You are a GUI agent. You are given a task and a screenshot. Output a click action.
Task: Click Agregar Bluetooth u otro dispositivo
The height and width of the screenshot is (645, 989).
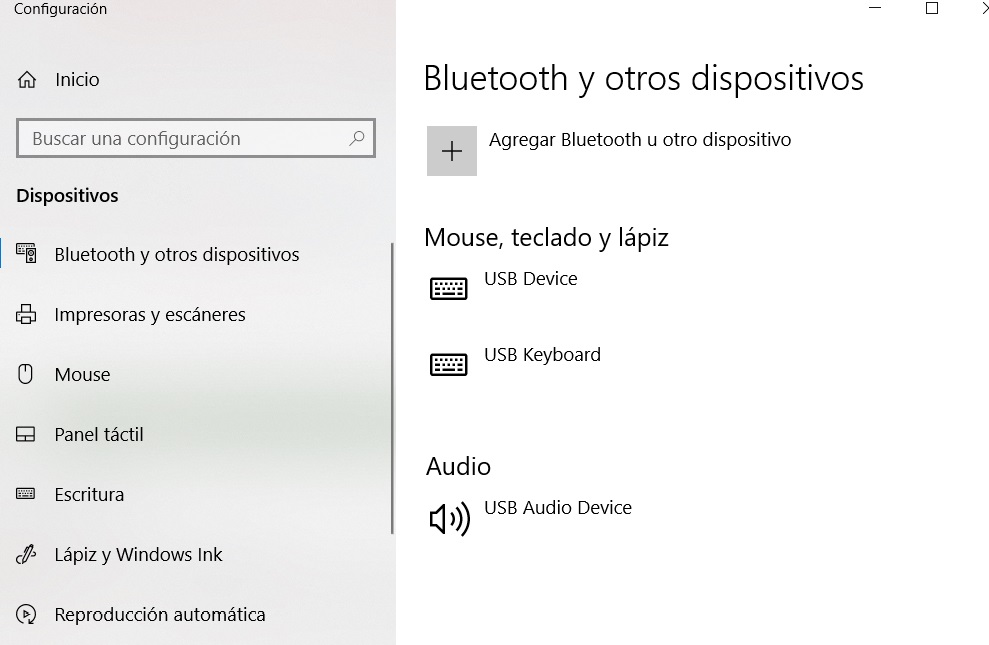click(640, 140)
